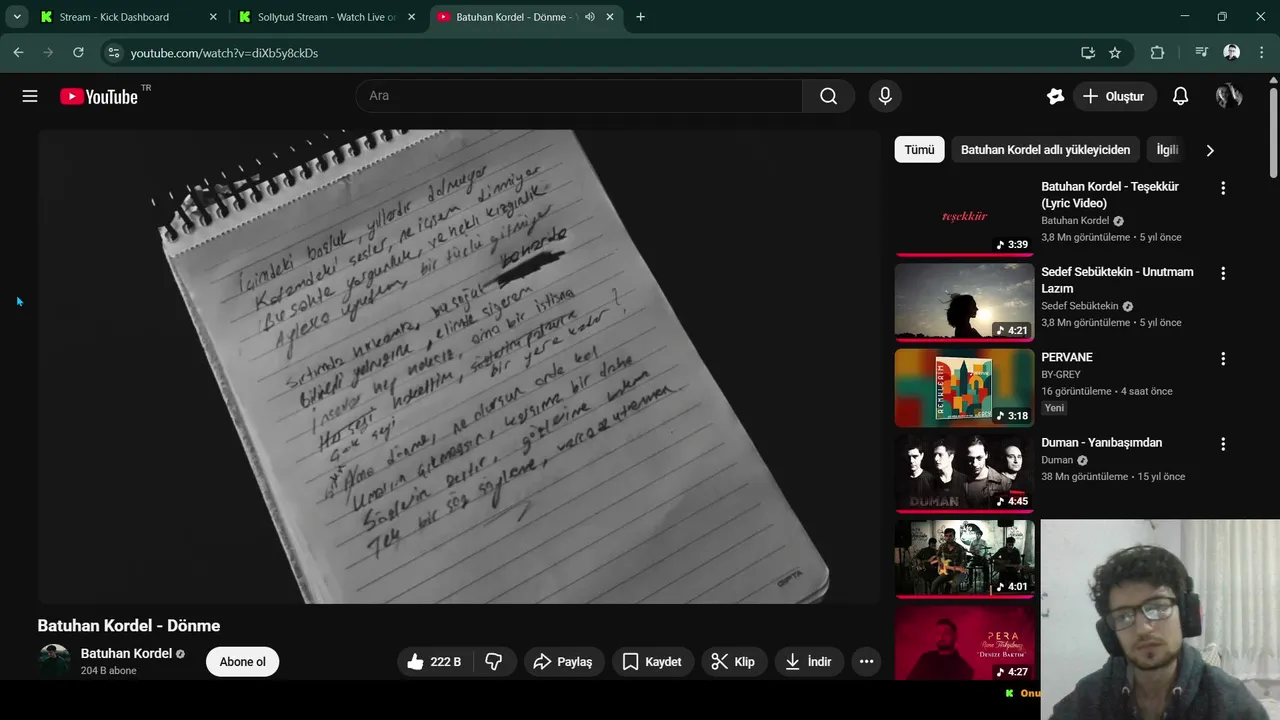
Task: Open Batuhan Kordel channel name link
Action: pyautogui.click(x=126, y=653)
